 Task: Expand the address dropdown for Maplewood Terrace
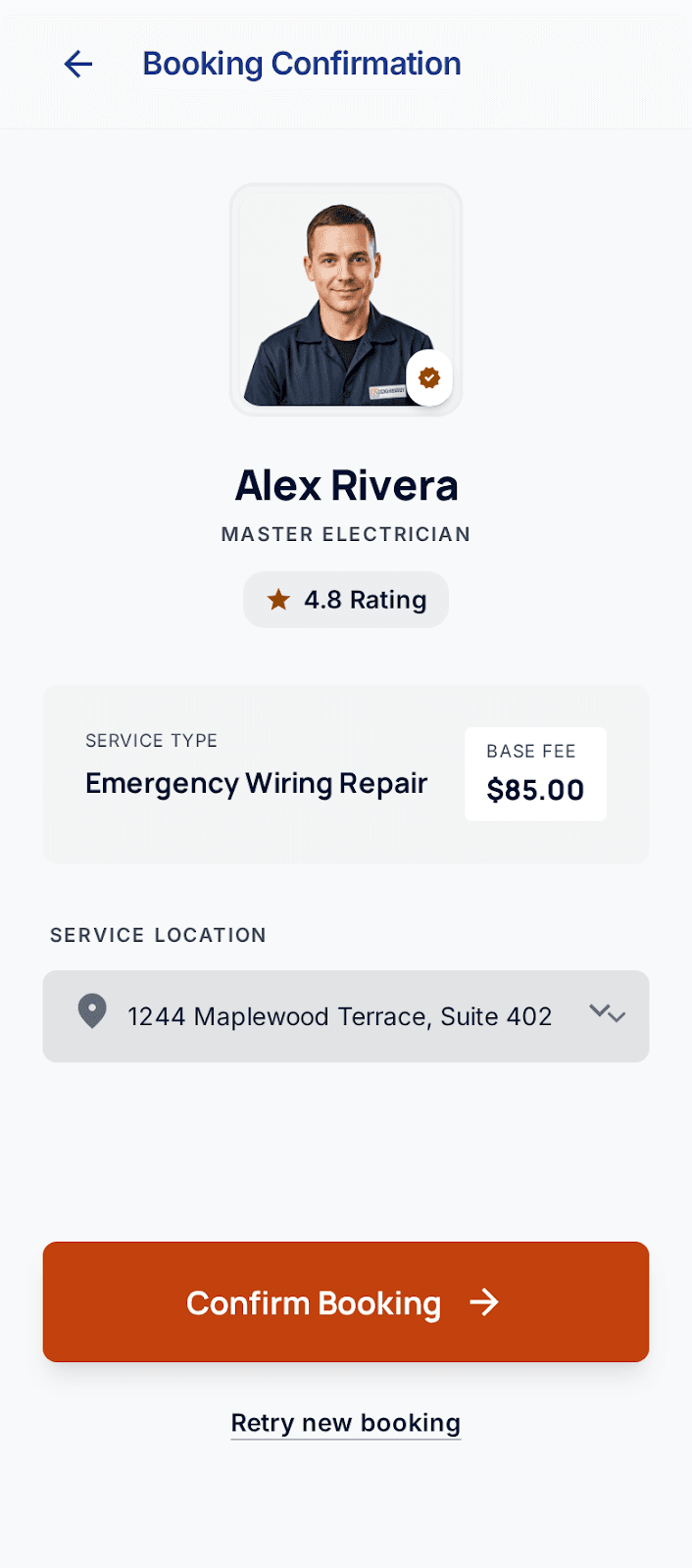[607, 1015]
